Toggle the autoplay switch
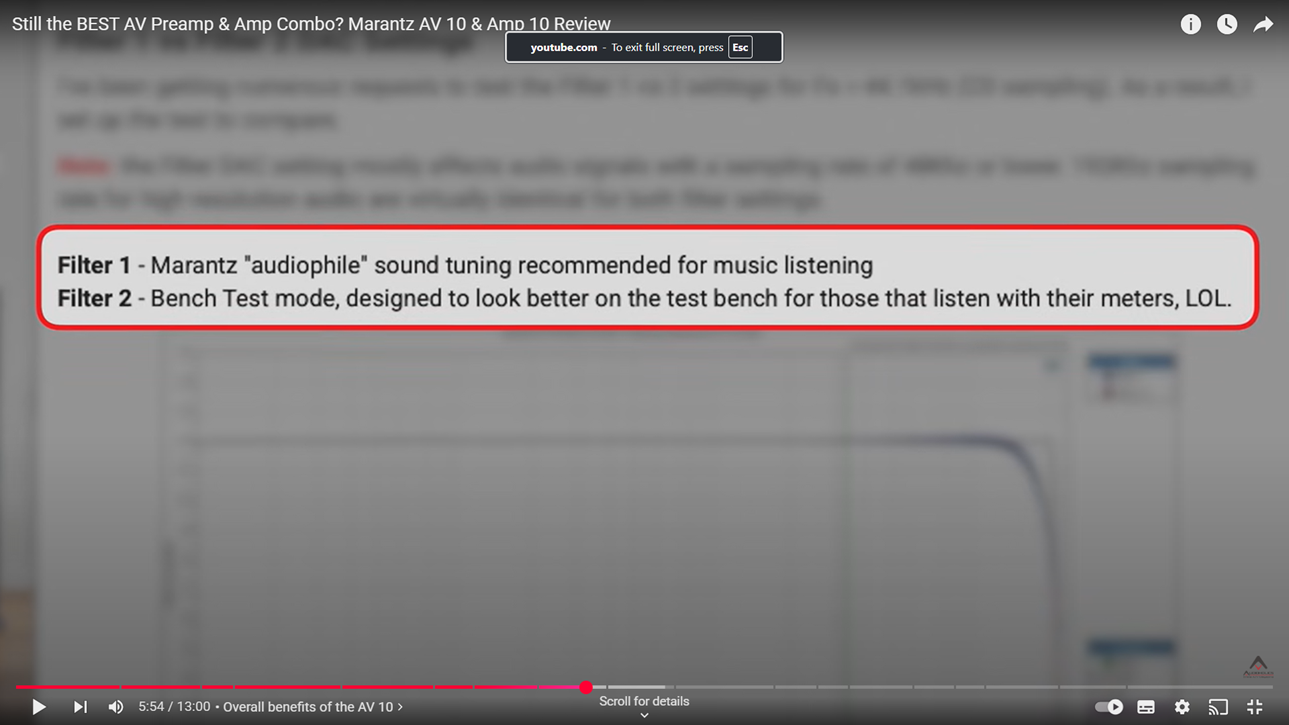This screenshot has height=725, width=1289. click(x=1108, y=707)
